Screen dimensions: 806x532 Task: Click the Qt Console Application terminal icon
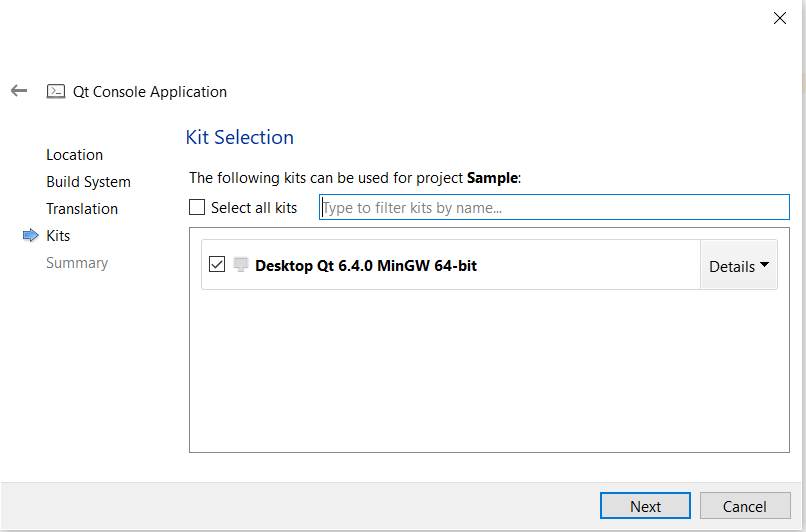(56, 92)
